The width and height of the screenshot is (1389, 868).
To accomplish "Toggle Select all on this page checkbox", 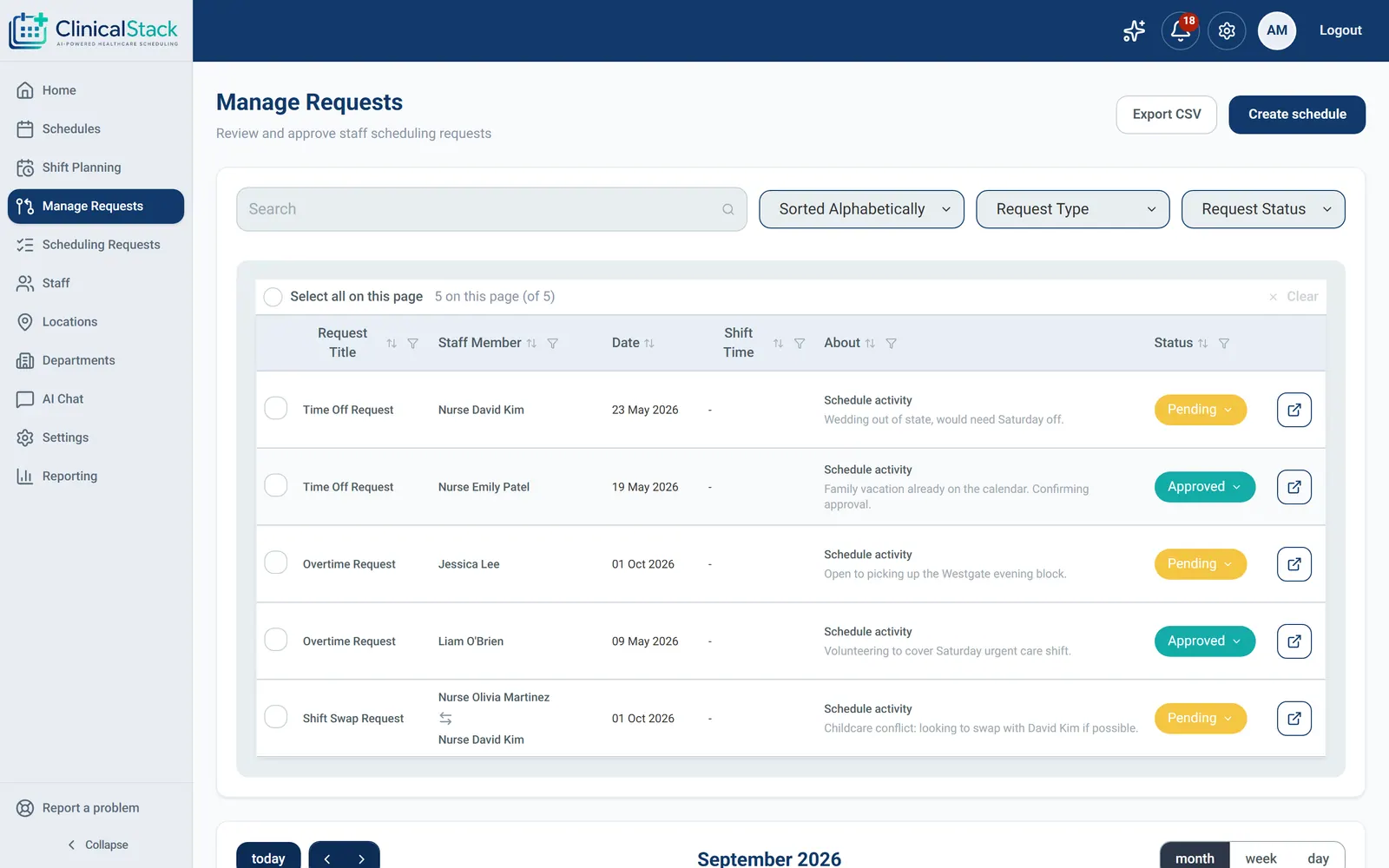I will coord(273,297).
